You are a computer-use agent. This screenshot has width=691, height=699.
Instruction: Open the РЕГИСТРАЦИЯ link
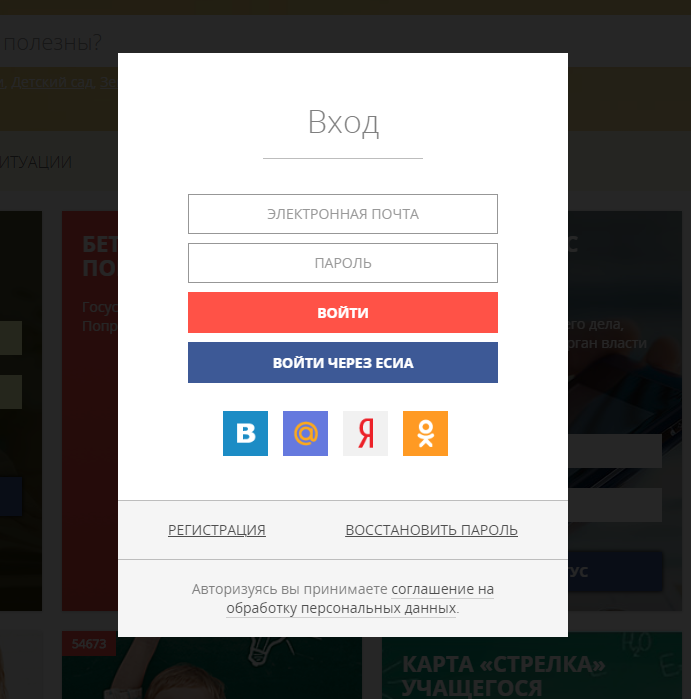(x=217, y=530)
